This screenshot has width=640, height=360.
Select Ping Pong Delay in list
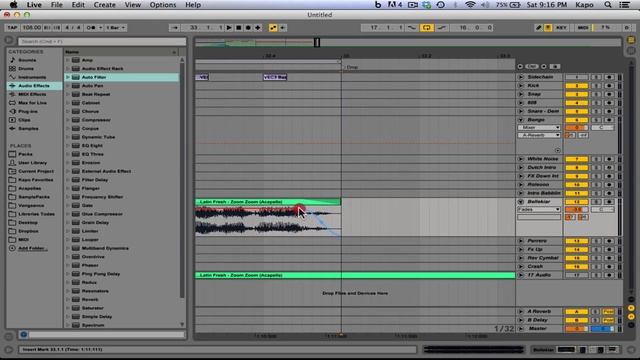click(x=101, y=274)
